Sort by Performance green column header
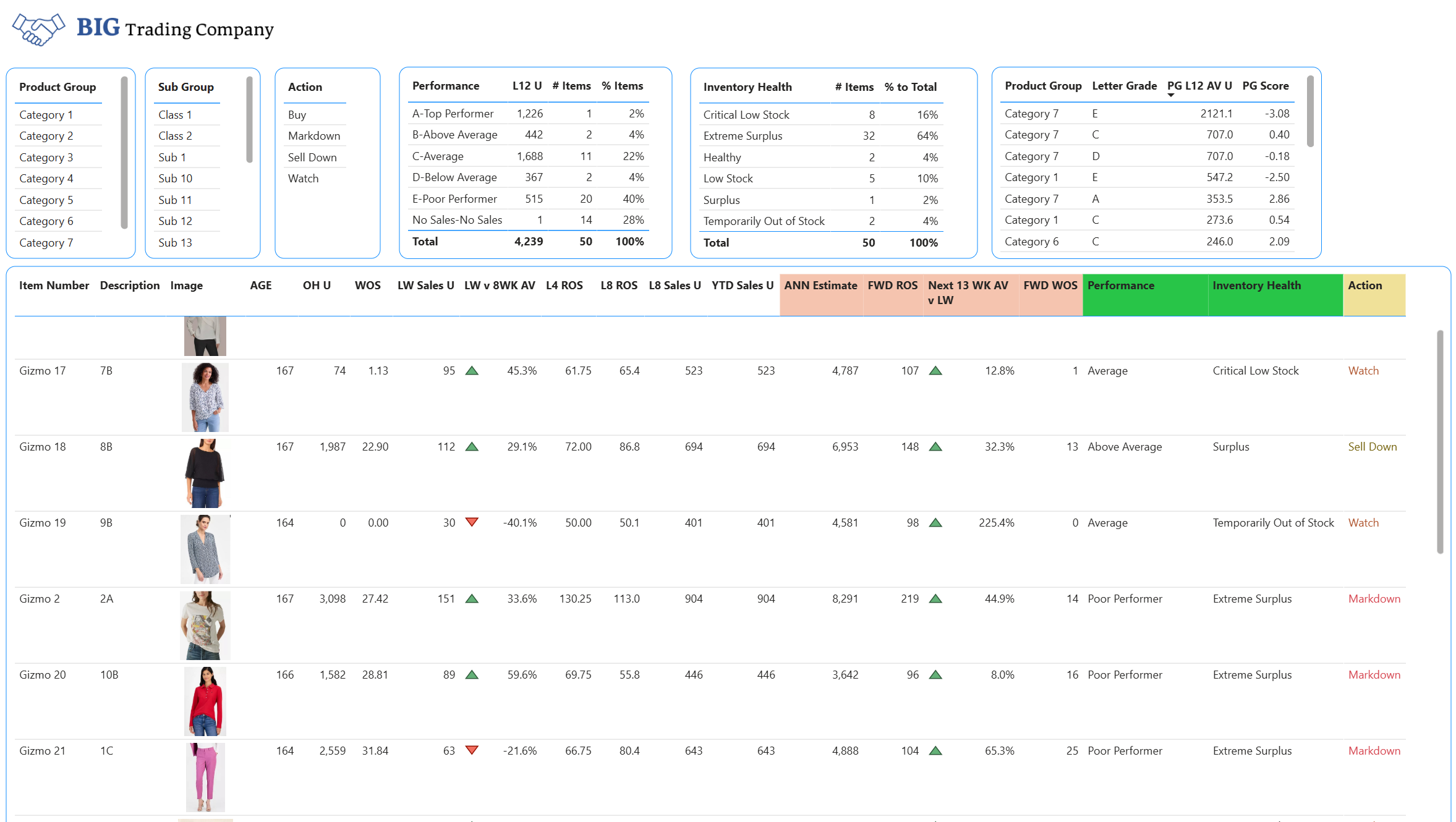The image size is (1456, 822). 1145,295
